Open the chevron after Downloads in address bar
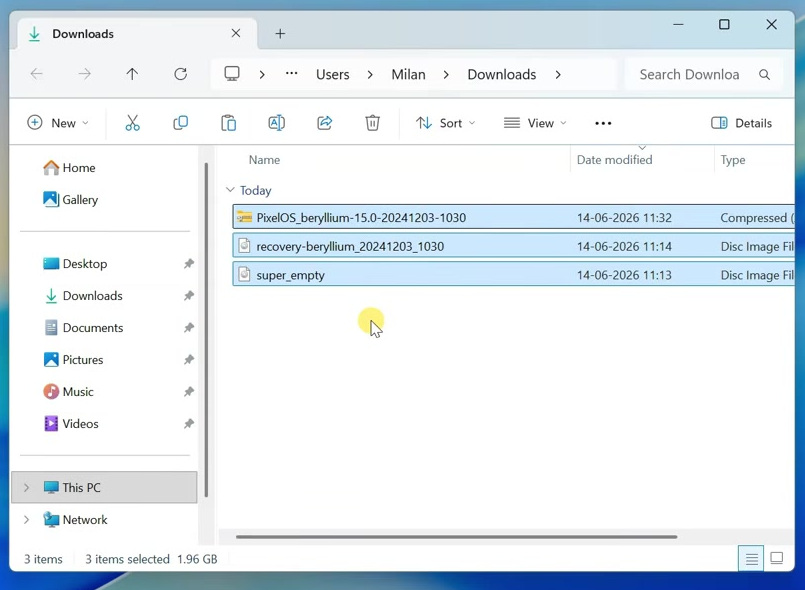The width and height of the screenshot is (805, 590). (558, 75)
